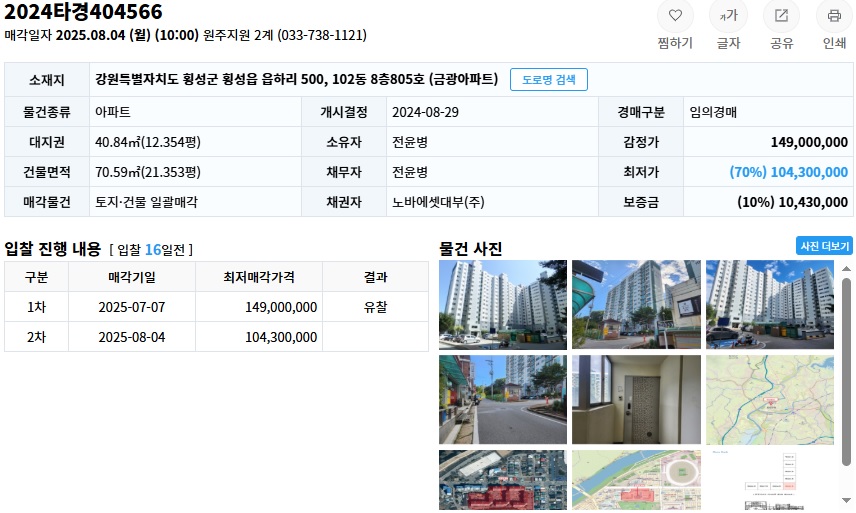This screenshot has width=856, height=513.
Task: Click the debtor name in 채무자 row
Action: [x=410, y=172]
